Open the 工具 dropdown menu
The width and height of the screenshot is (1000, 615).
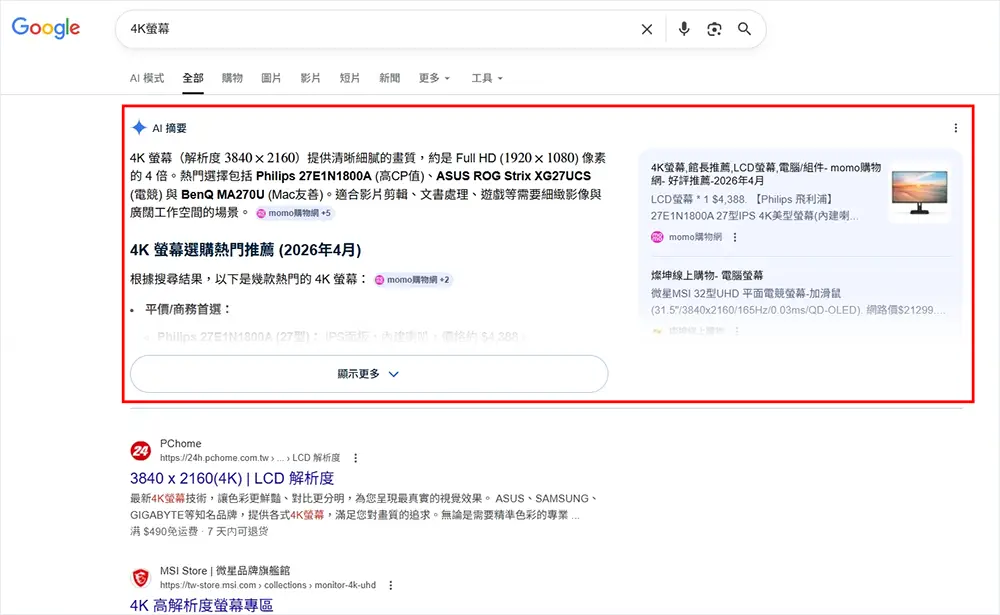pos(484,76)
